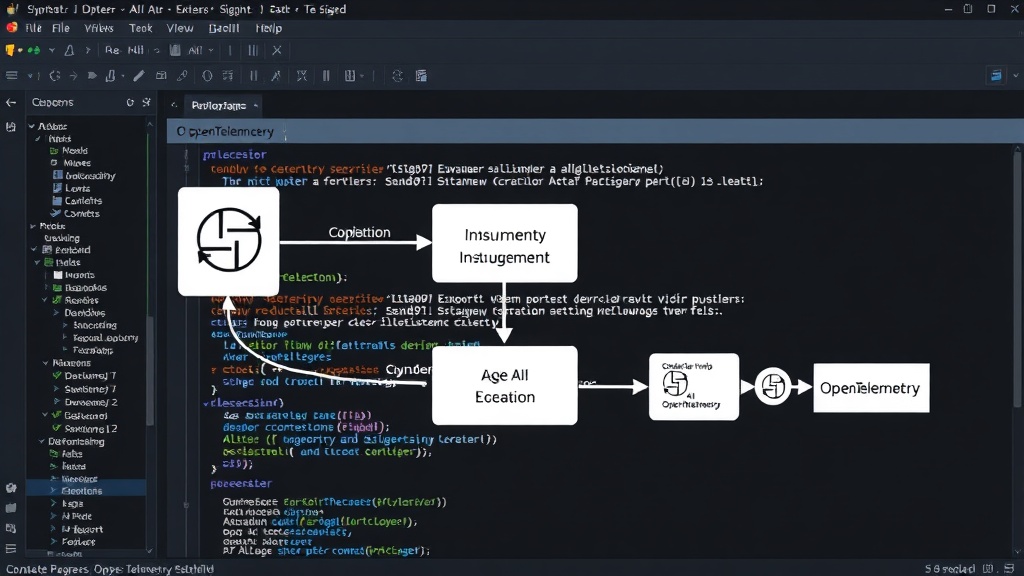Click the 'Insumenty Instrugement' diagram box
Screen dimensions: 1024x576
pos(505,243)
